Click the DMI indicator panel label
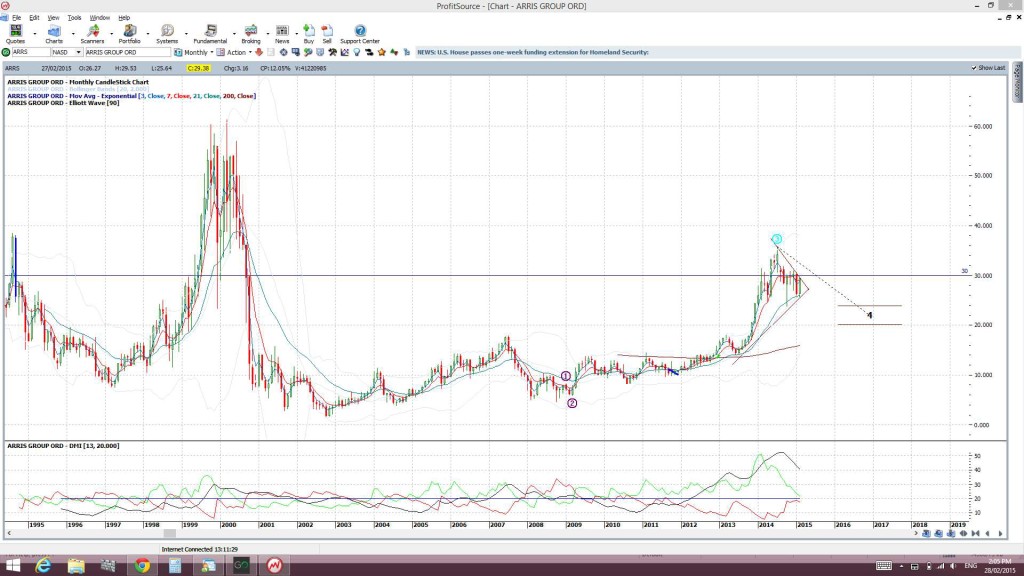The height and width of the screenshot is (576, 1024). [63, 446]
